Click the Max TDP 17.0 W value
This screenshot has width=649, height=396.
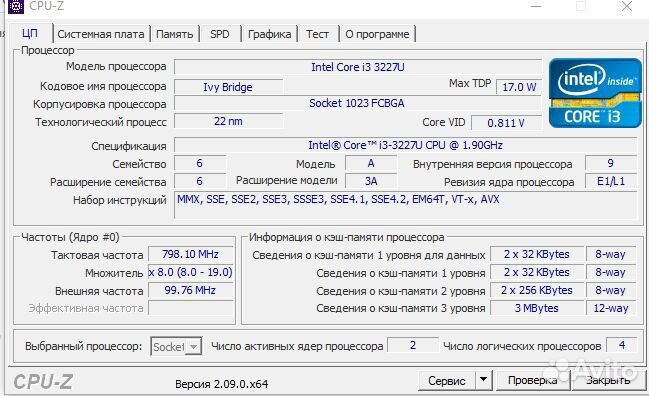tap(519, 87)
